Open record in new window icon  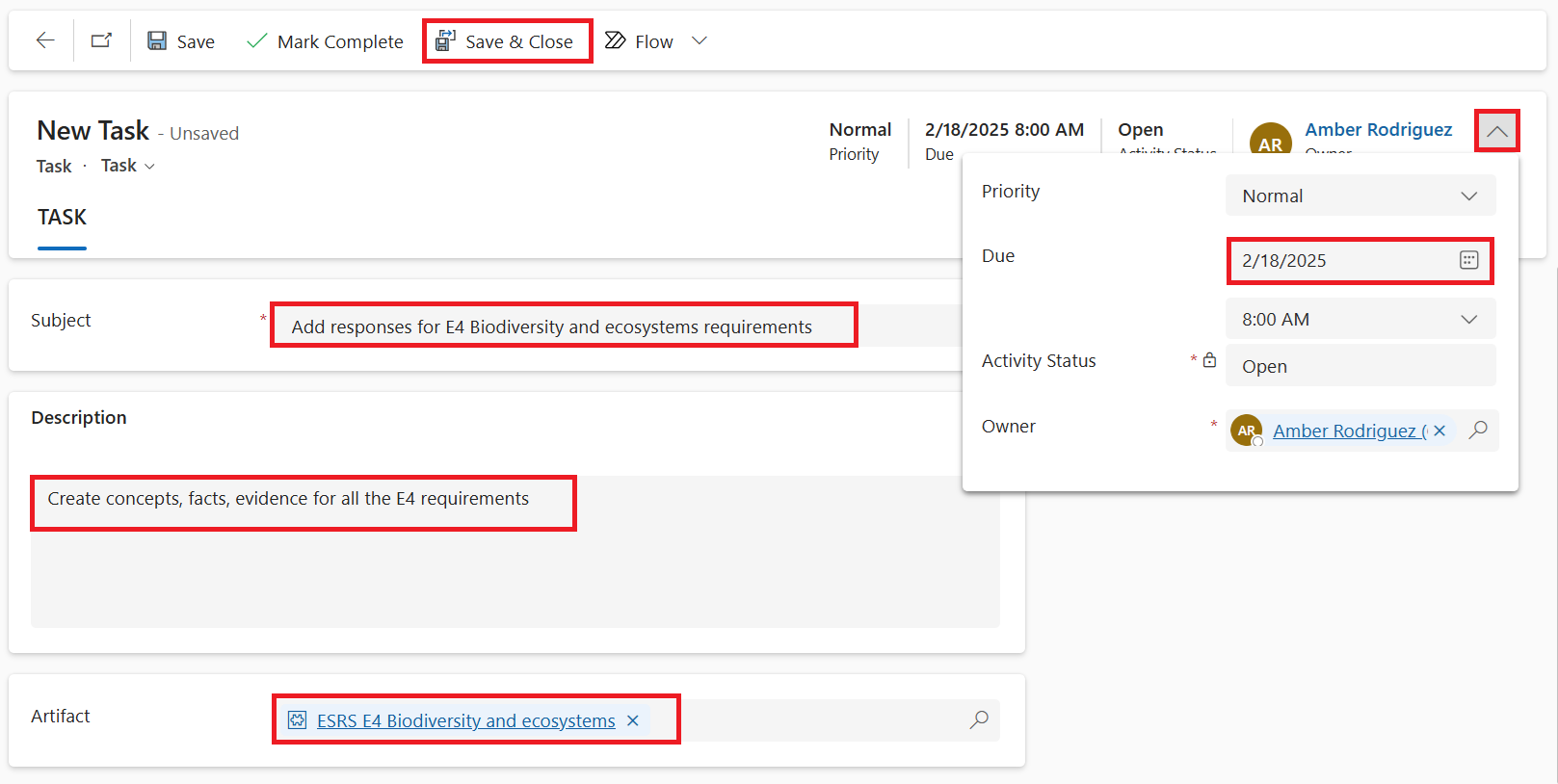click(x=101, y=40)
